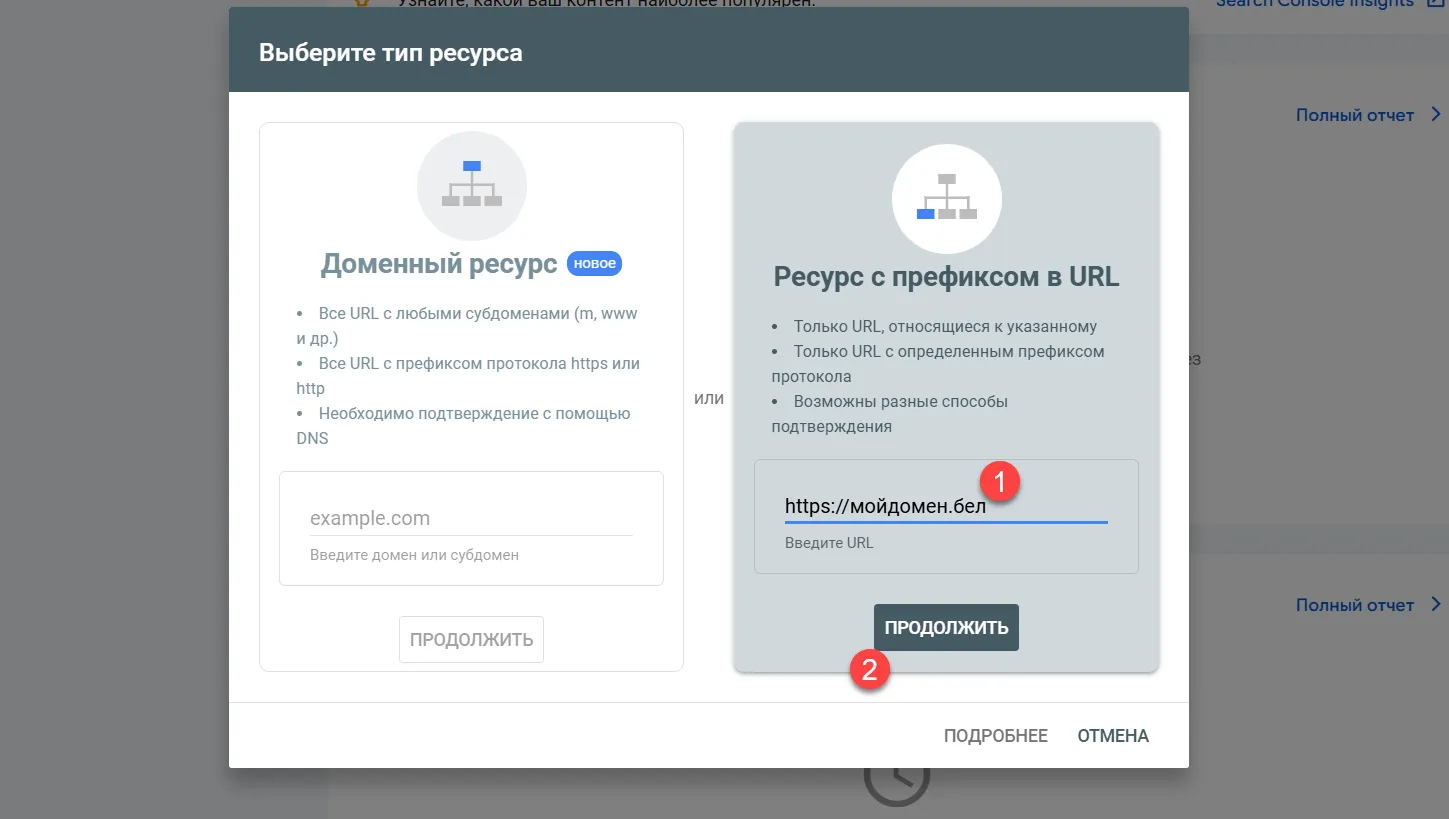This screenshot has height=819, width=1449.
Task: Open the Search Console Insights link
Action: pyautogui.click(x=1314, y=3)
